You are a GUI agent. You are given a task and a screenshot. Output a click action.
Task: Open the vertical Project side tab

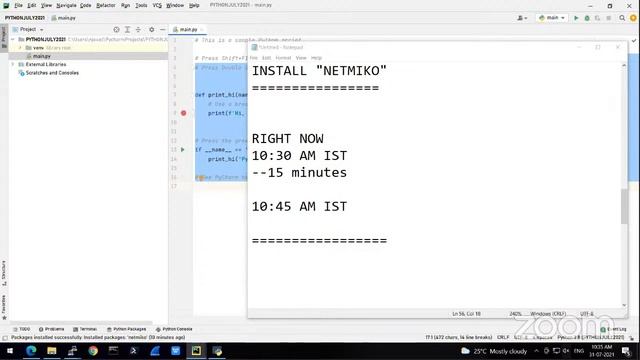tap(4, 37)
